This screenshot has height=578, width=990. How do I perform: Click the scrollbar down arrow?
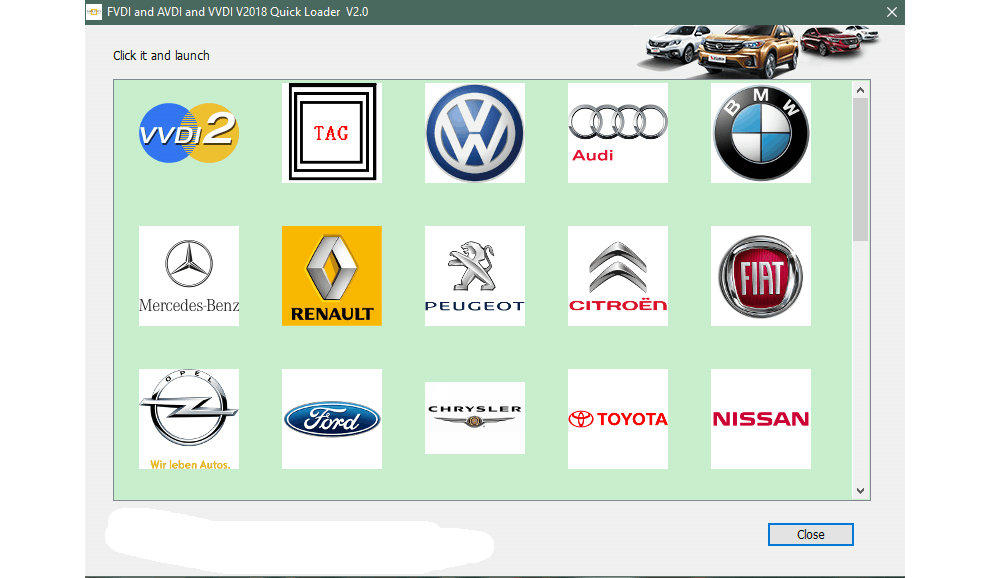click(861, 491)
